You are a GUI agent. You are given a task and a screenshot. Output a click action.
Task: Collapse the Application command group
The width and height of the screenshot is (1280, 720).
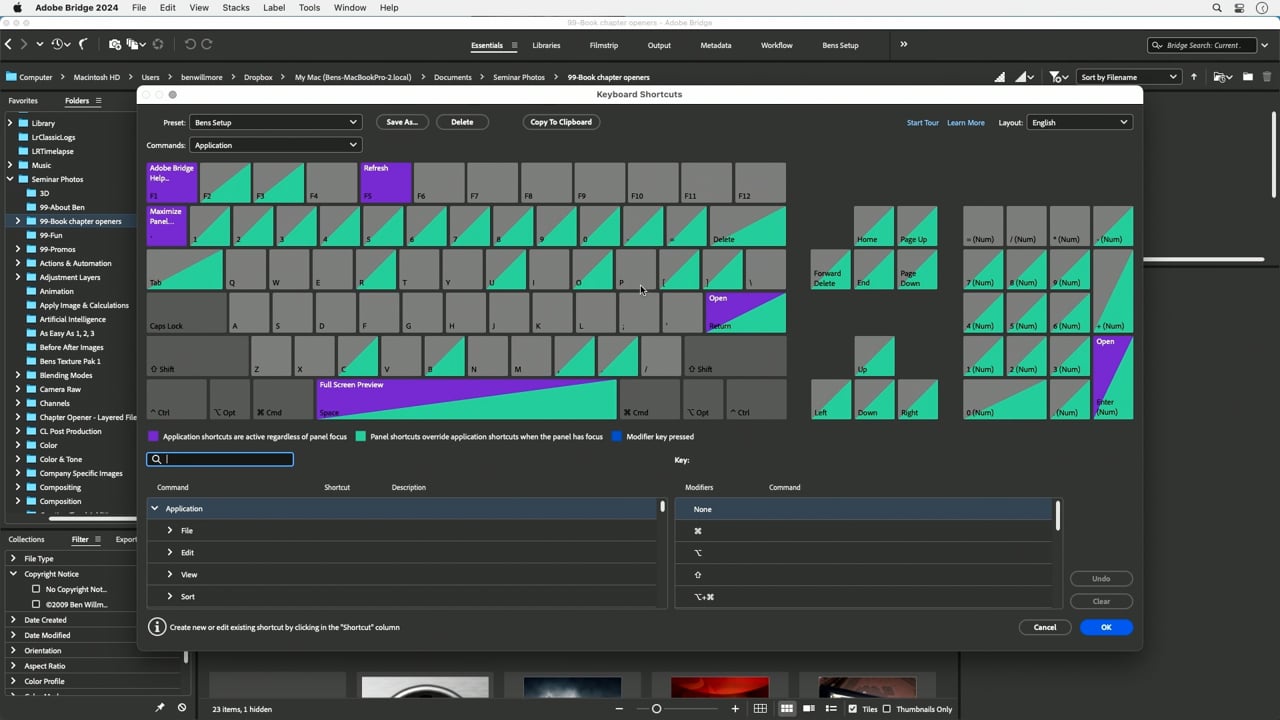point(155,509)
